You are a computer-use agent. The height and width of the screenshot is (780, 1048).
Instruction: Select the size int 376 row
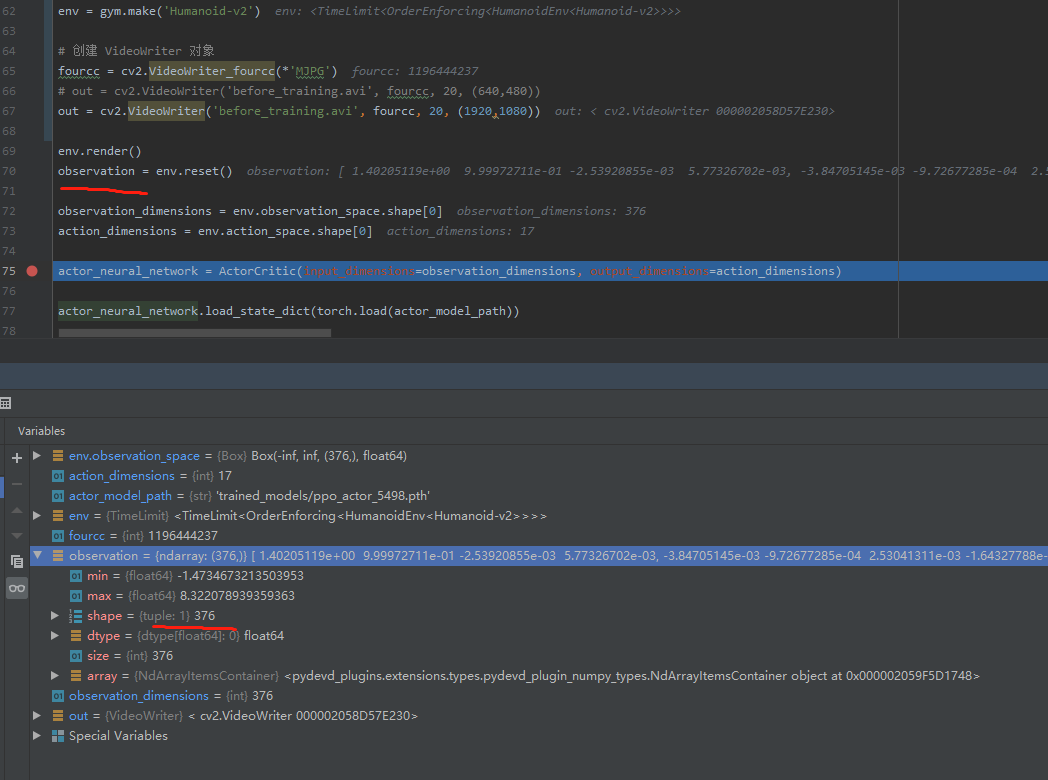coord(539,656)
